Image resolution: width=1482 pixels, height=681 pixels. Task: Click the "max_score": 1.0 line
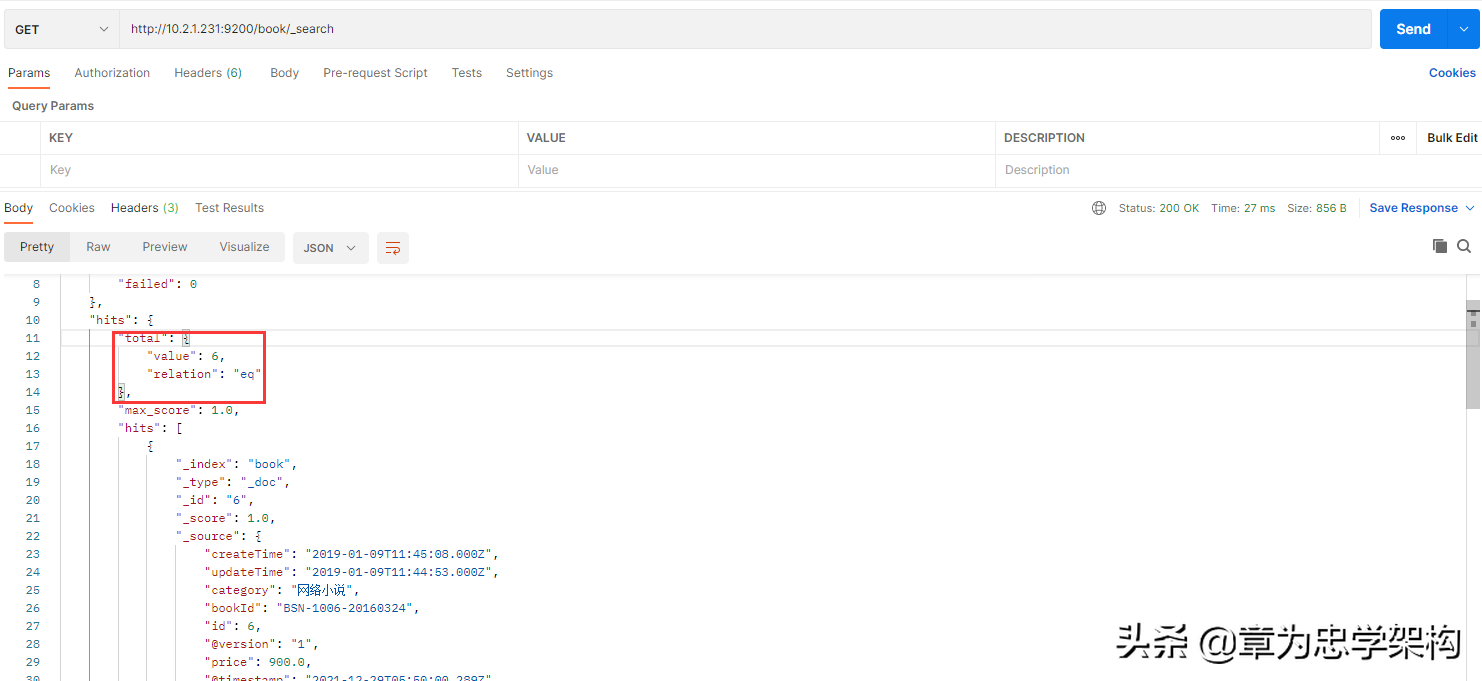coord(179,410)
